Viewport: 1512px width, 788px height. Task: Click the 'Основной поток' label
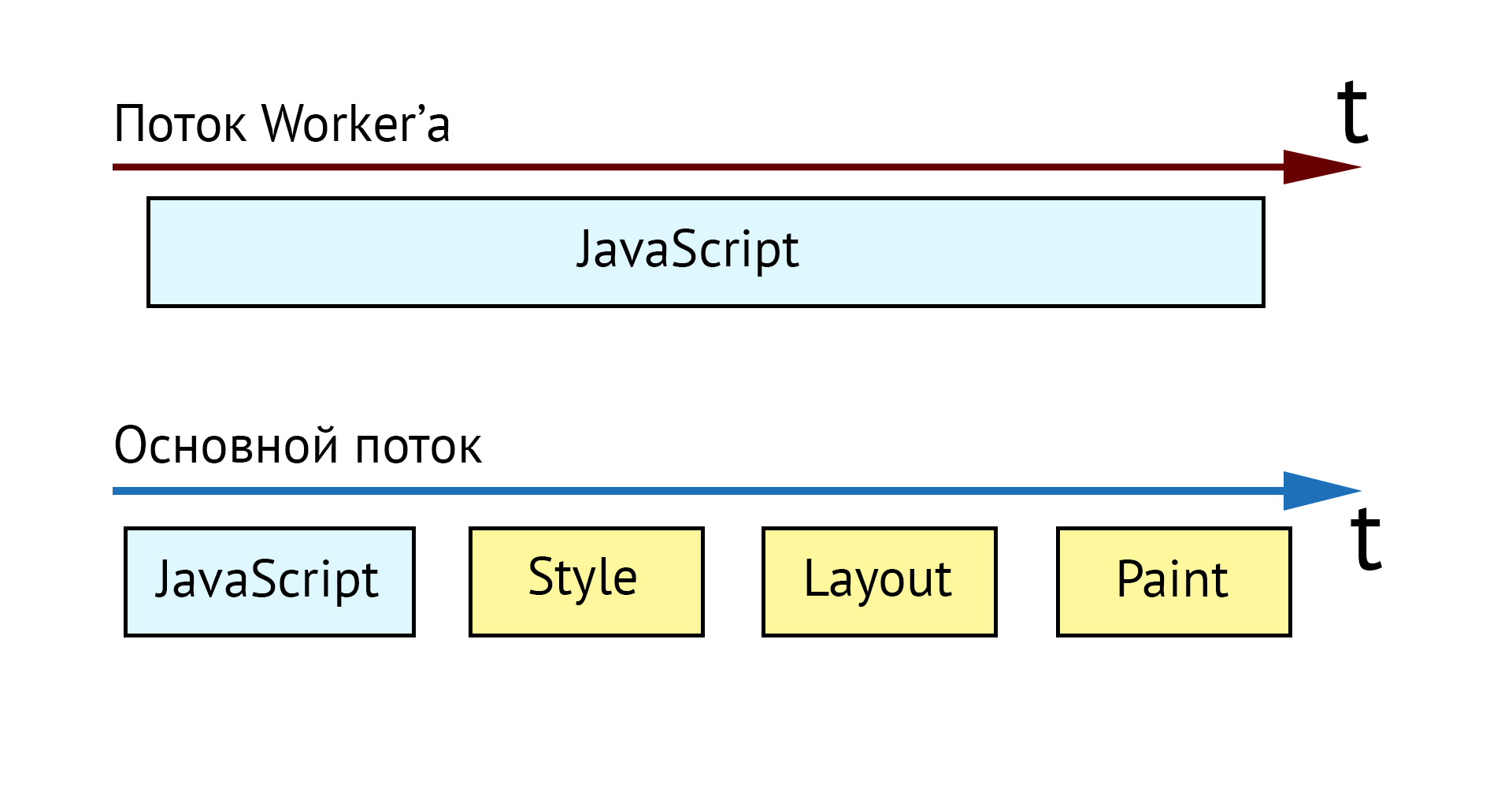[298, 445]
